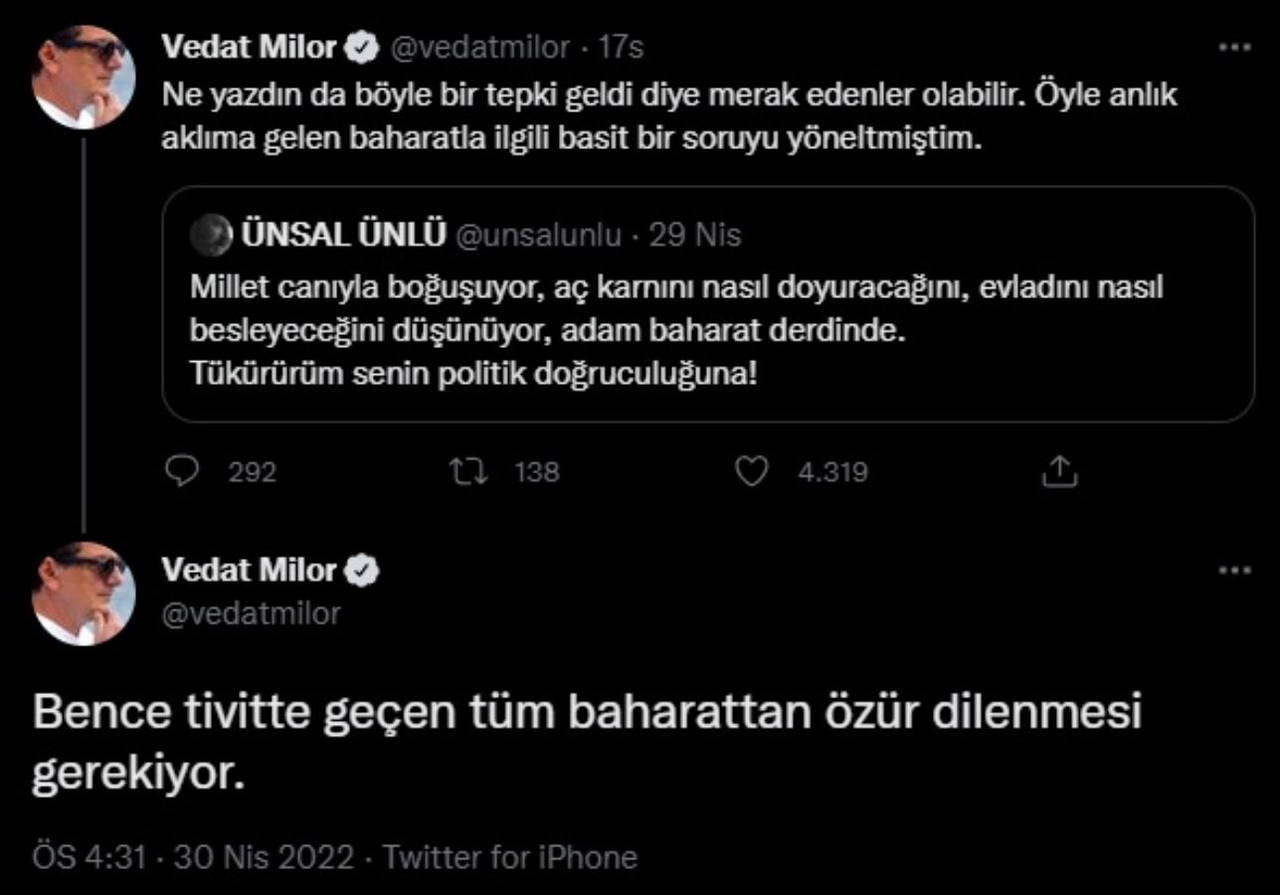
Task: Open bottom tweet's three-dot more menu
Action: pyautogui.click(x=1235, y=571)
